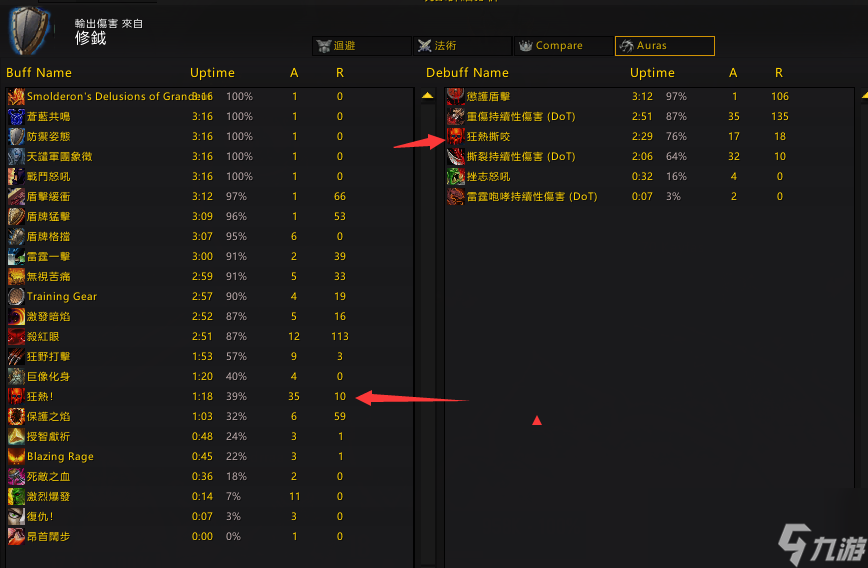Sort buff list by A column header
This screenshot has height=568, width=868.
pos(294,73)
